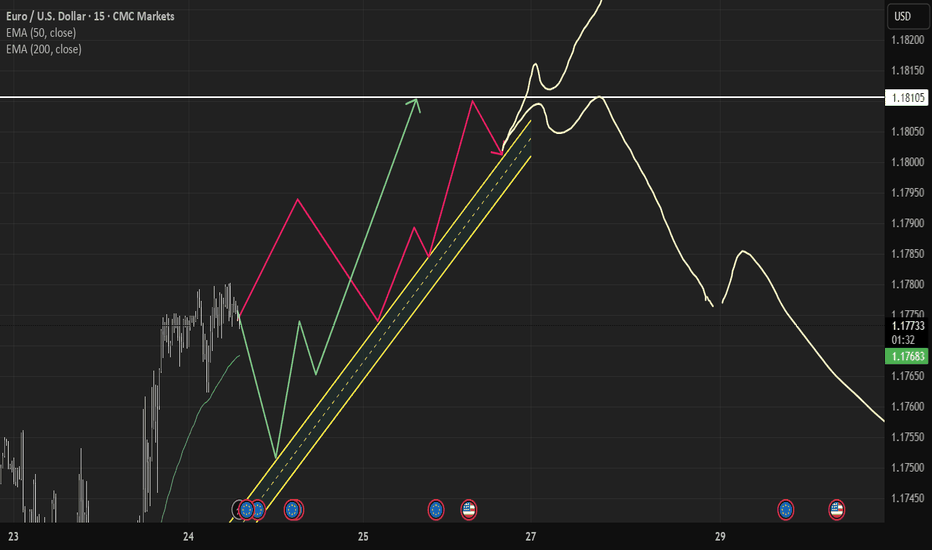Image resolution: width=932 pixels, height=550 pixels.
Task: Click date label 29 on time axis
Action: (x=720, y=536)
